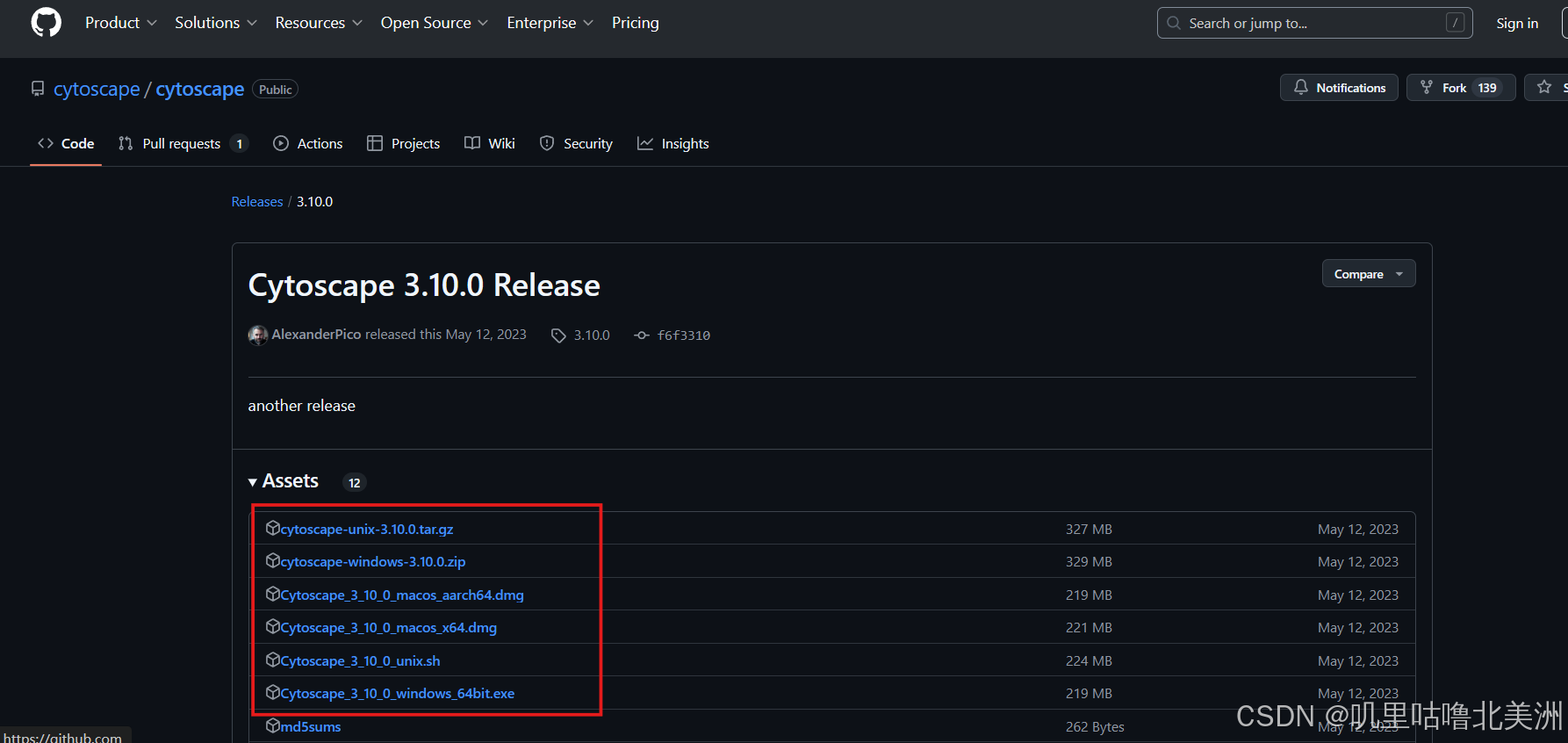Screen dimensions: 1568x743
Task: Open the Product menu
Action: click(120, 23)
